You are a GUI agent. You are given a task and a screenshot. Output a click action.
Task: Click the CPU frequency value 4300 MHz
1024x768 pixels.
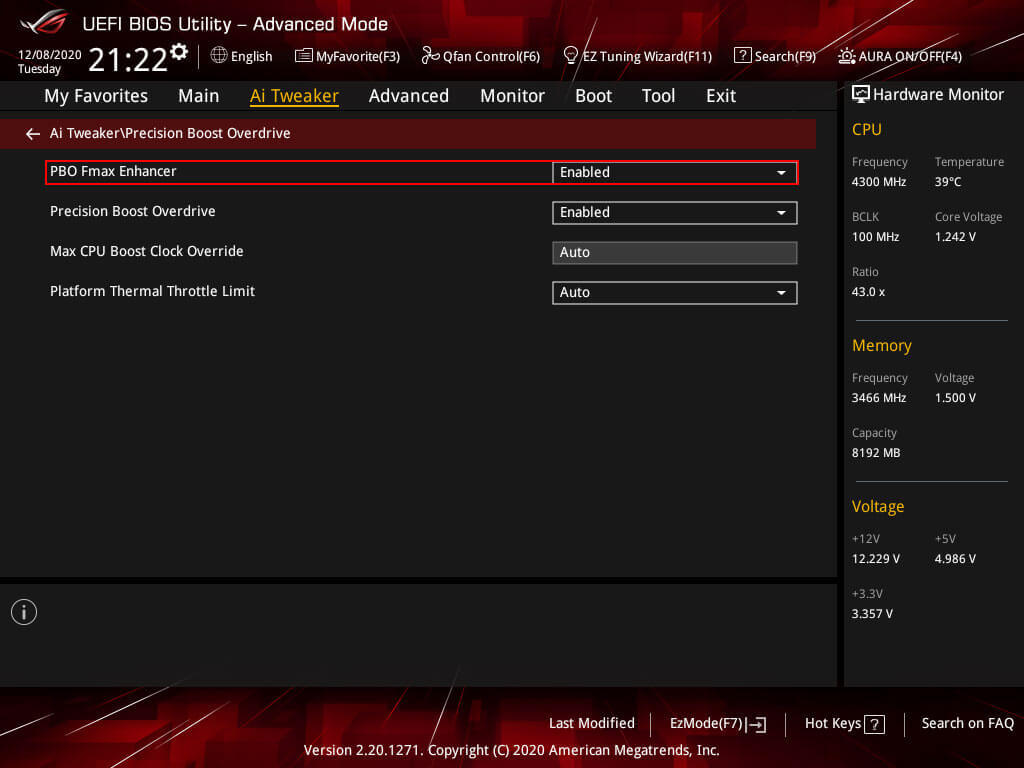[x=878, y=182]
